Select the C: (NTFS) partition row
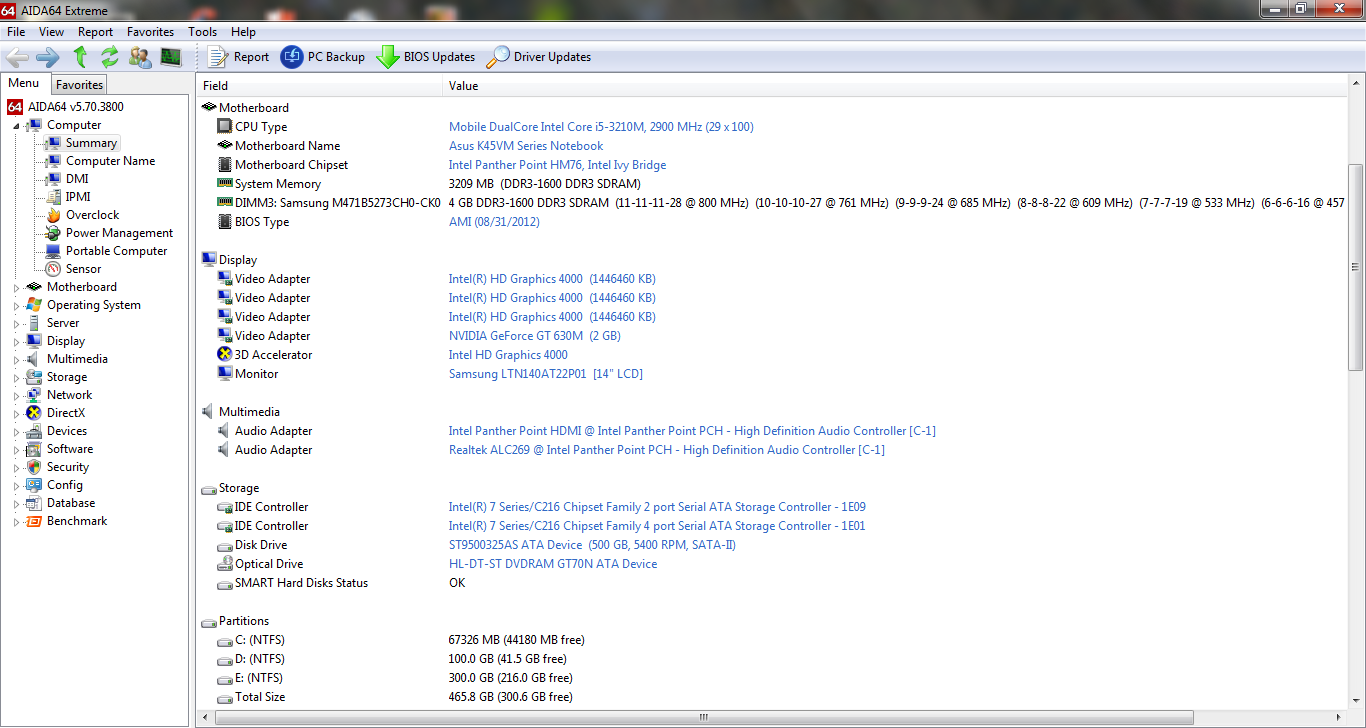This screenshot has height=728, width=1366. click(x=772, y=640)
